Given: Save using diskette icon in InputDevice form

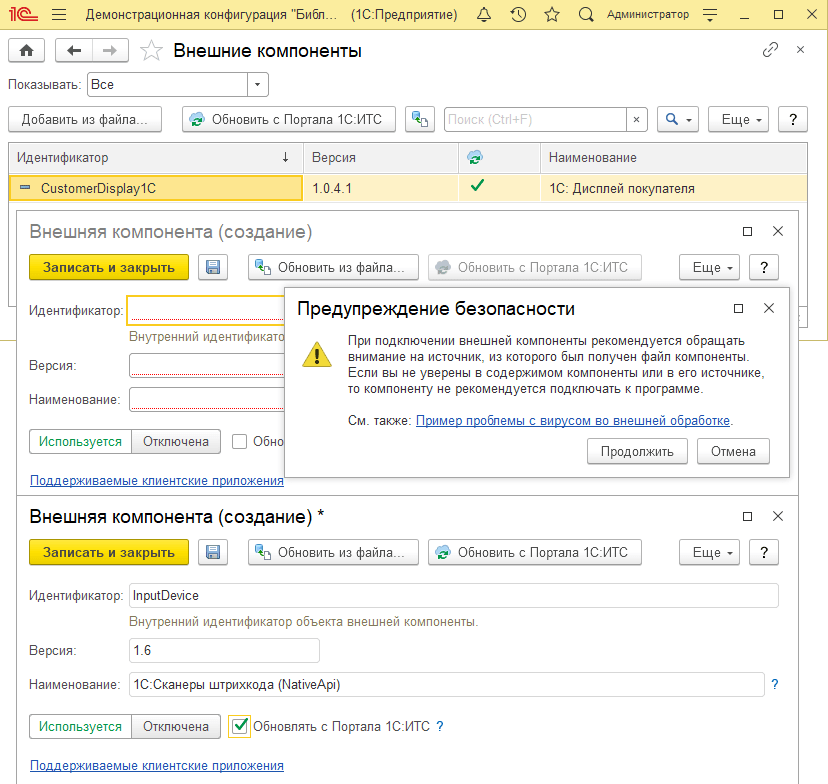Looking at the screenshot, I should click(213, 552).
